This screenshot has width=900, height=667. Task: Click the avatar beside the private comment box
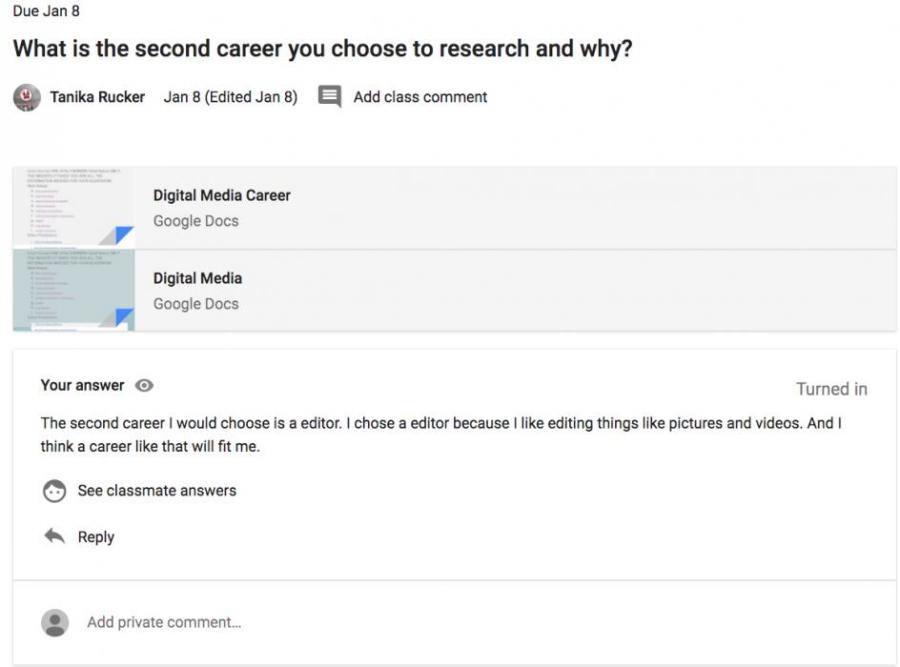54,622
